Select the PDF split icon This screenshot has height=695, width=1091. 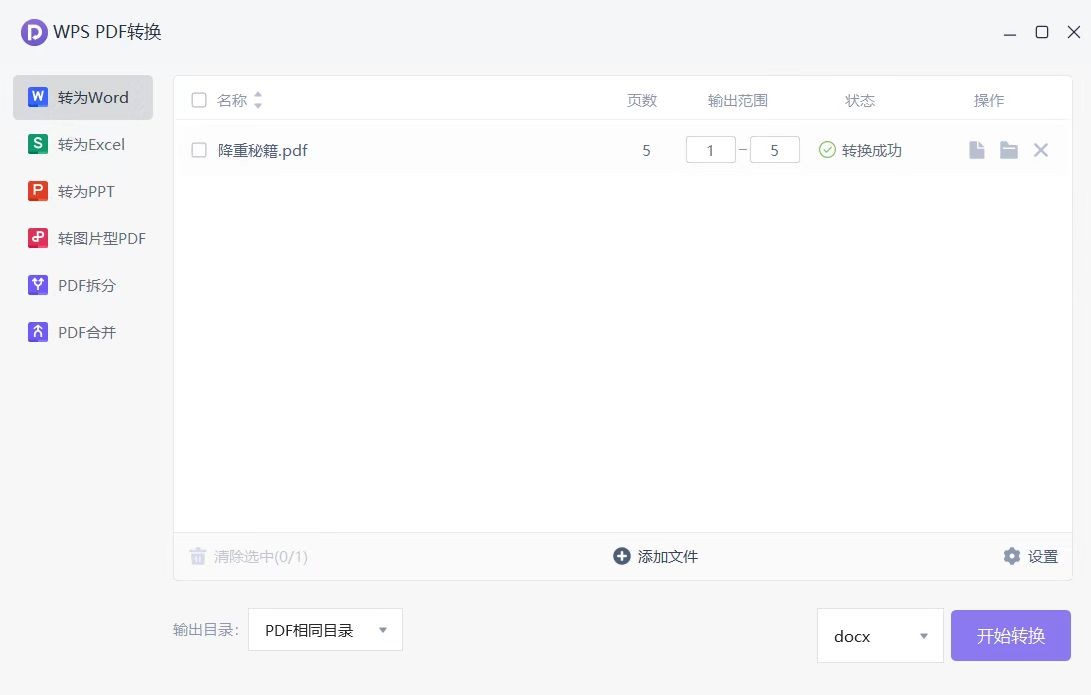coord(38,285)
